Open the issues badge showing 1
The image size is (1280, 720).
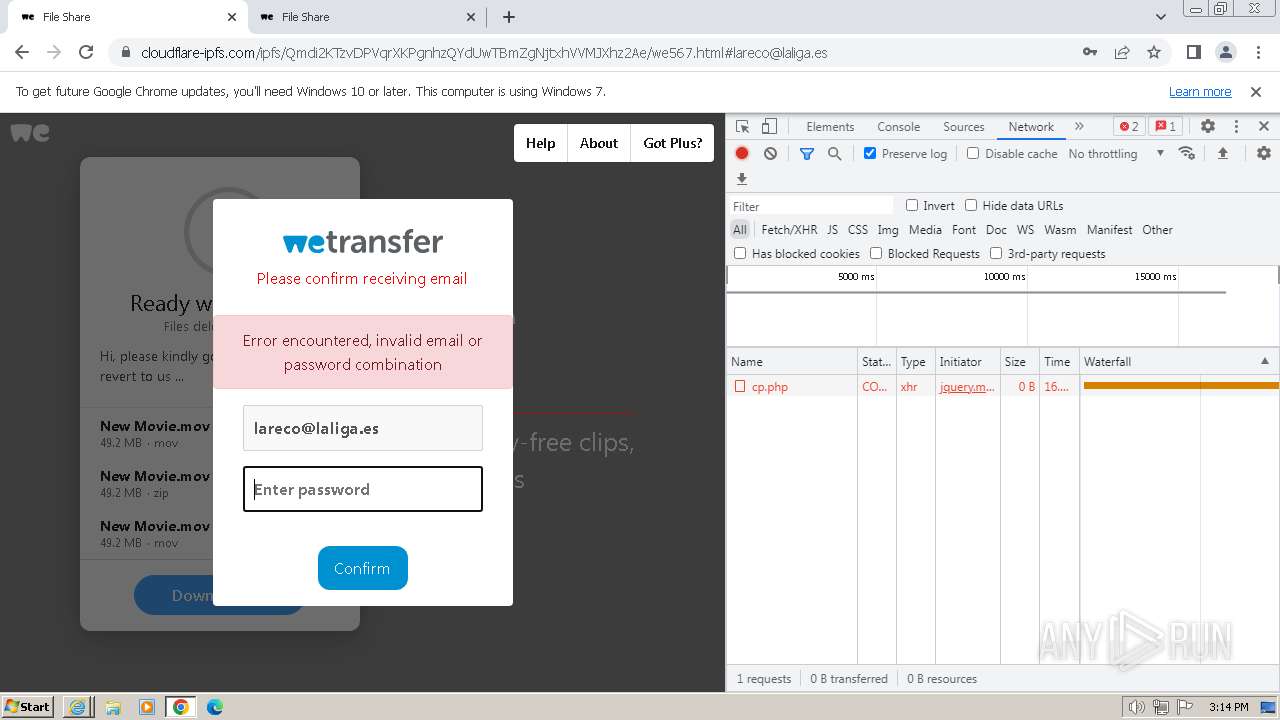pos(1165,126)
